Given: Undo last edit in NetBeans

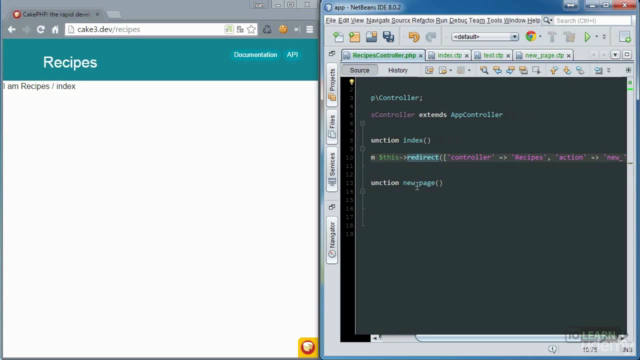Looking at the screenshot, I should [x=414, y=37].
